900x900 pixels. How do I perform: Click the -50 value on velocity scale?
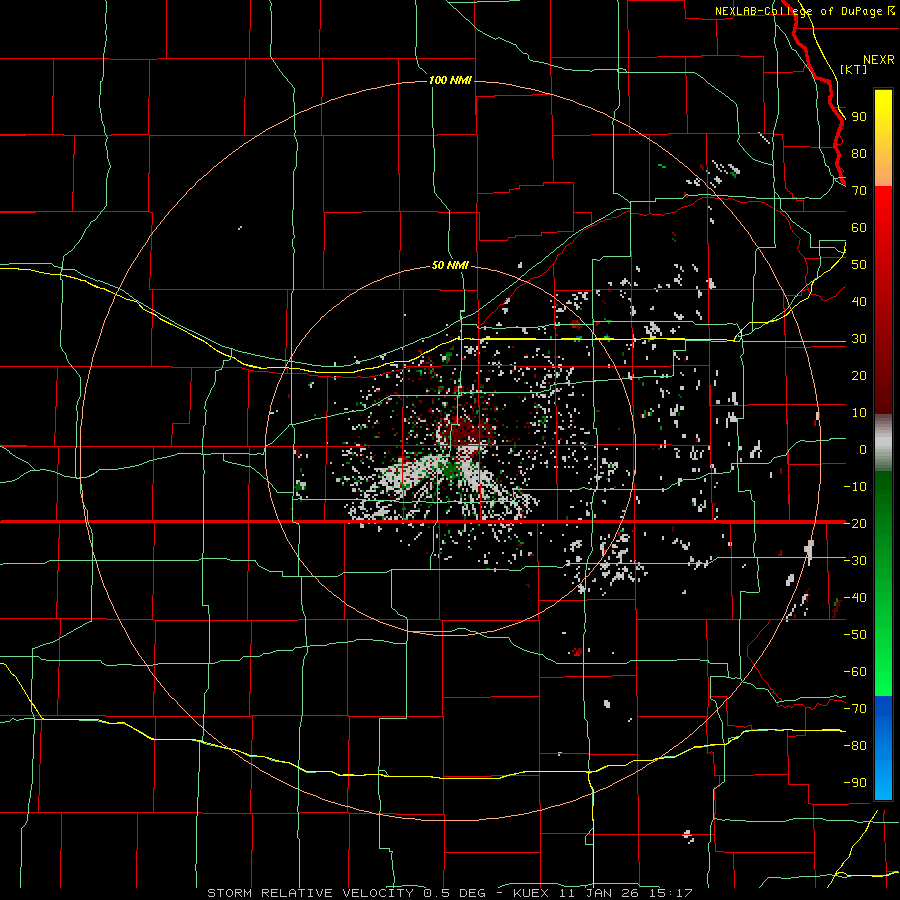855,635
